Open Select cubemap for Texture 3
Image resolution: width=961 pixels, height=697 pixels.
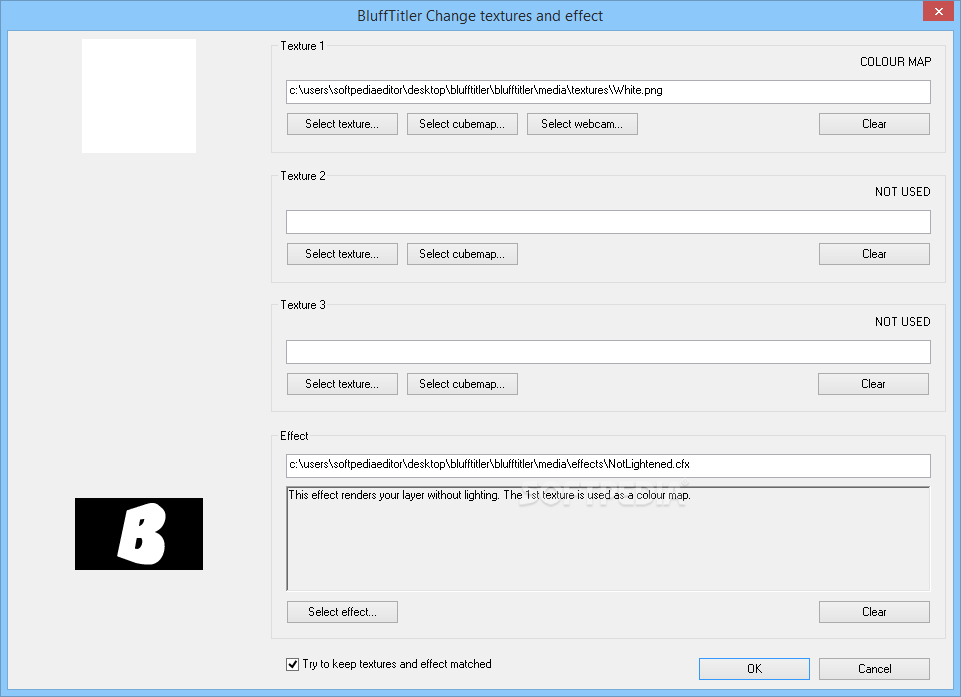[x=462, y=384]
